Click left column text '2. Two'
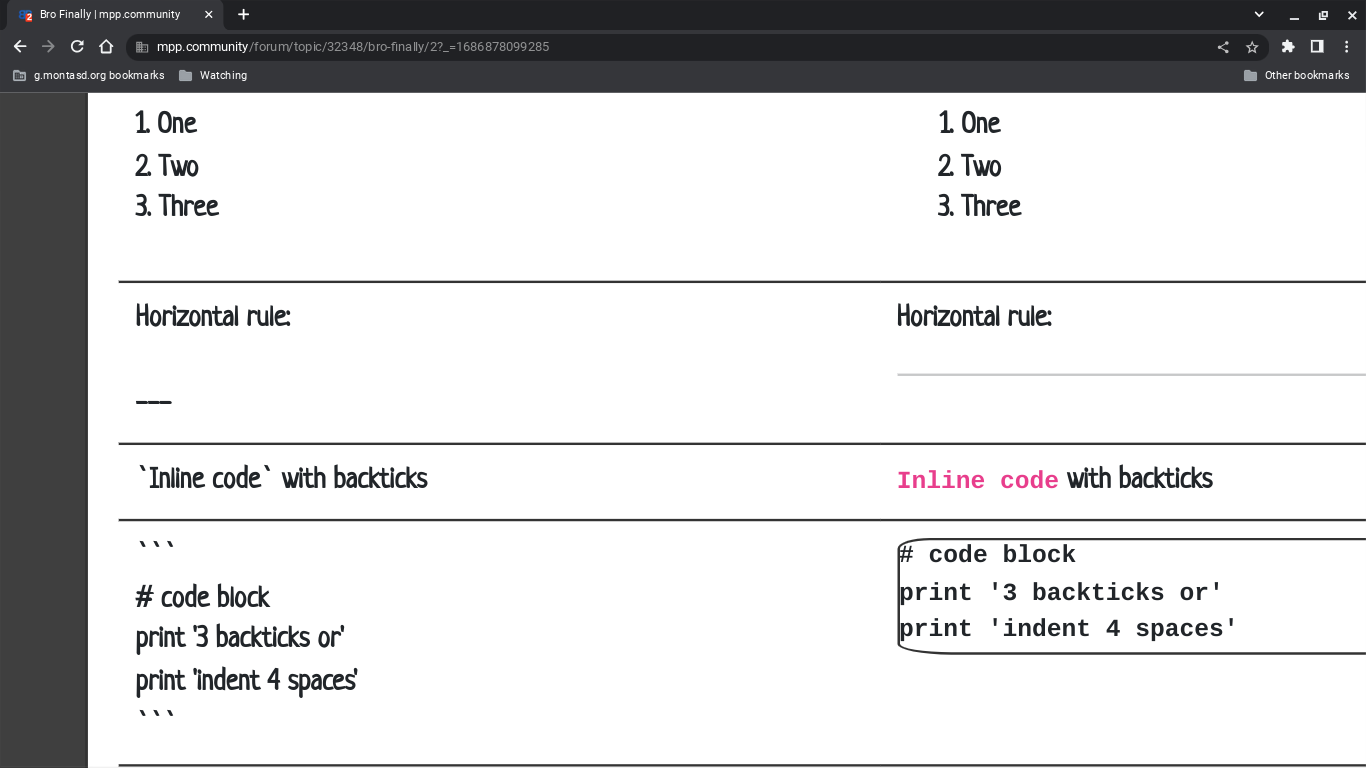The image size is (1366, 768). click(167, 165)
